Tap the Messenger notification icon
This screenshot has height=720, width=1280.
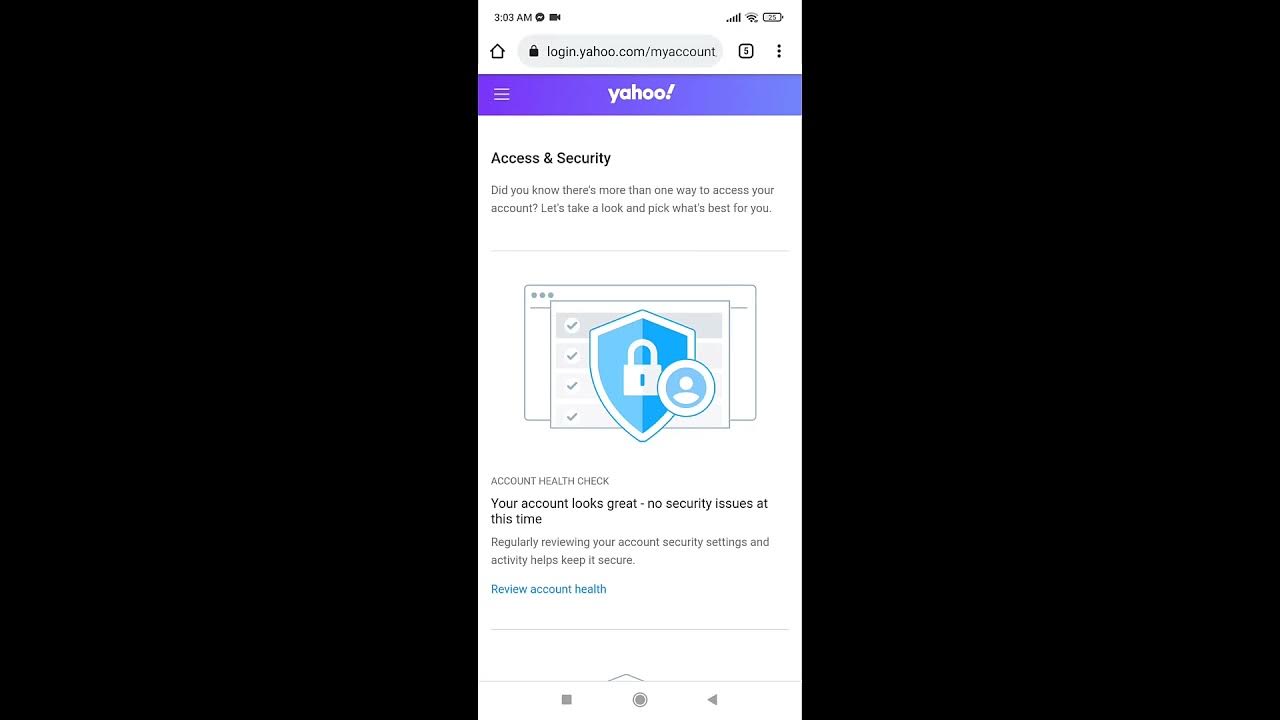point(540,17)
